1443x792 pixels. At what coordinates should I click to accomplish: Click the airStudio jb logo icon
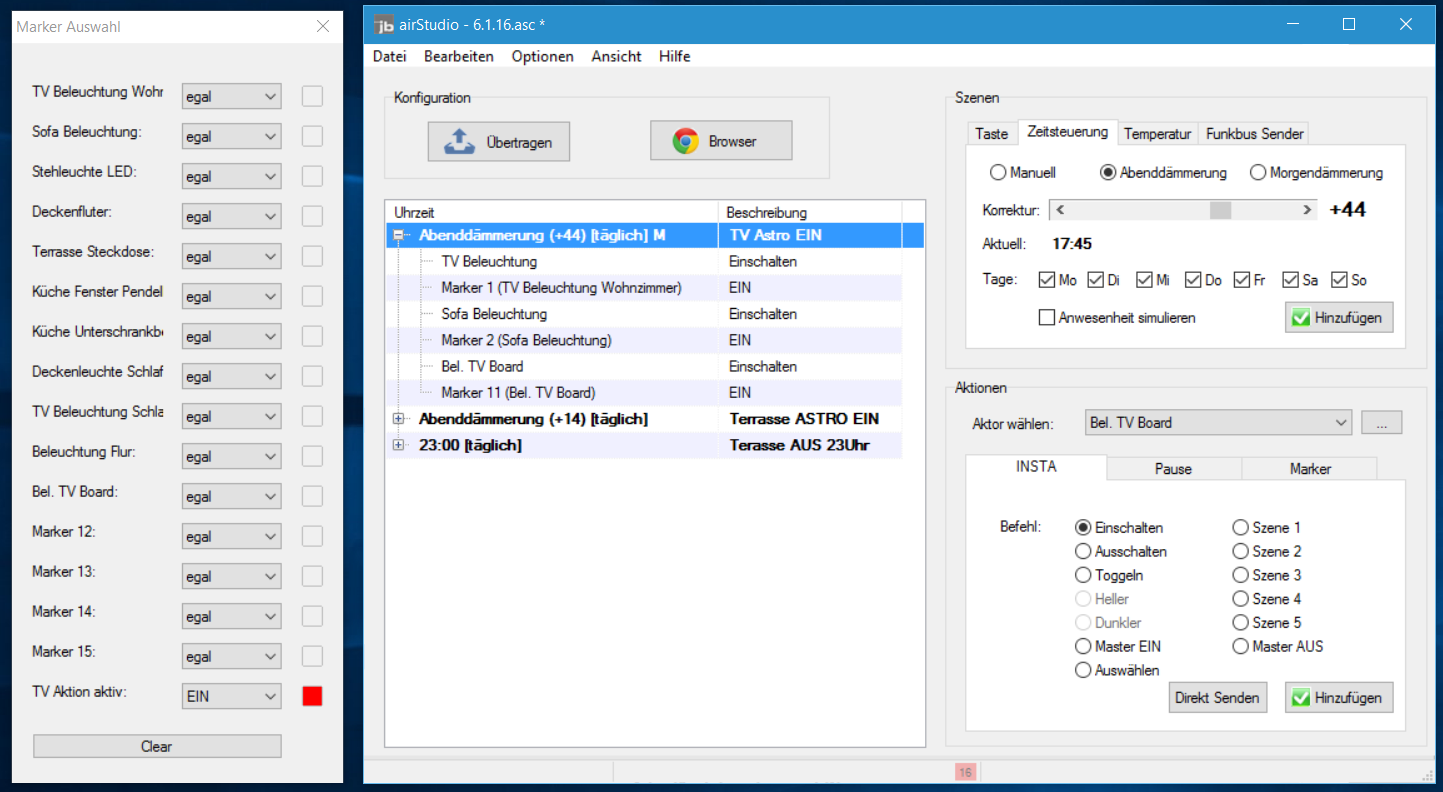[x=384, y=24]
